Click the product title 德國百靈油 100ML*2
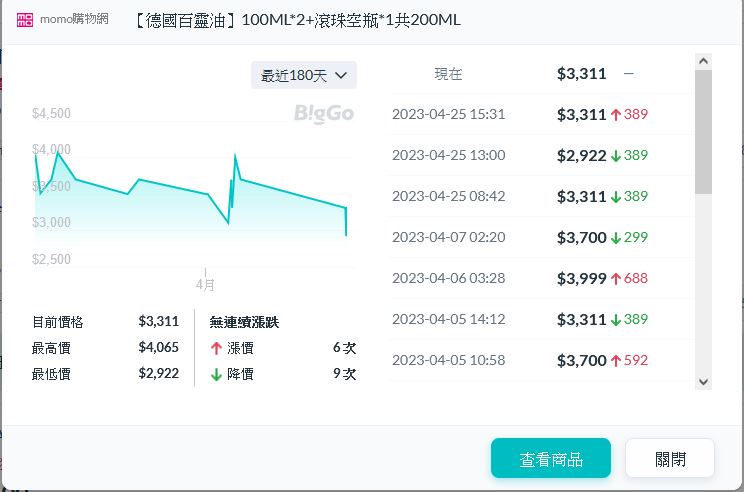Viewport: 744px width, 492px height. coord(296,21)
